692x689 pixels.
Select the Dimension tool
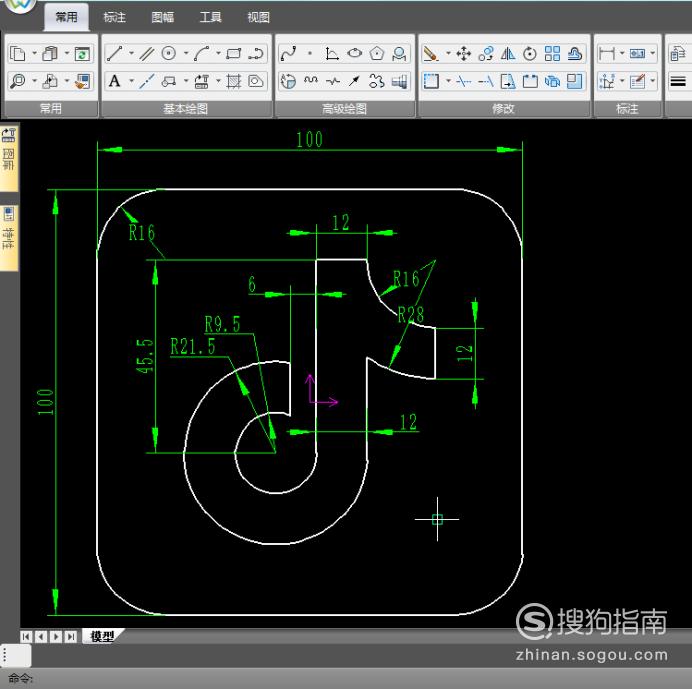click(x=607, y=54)
